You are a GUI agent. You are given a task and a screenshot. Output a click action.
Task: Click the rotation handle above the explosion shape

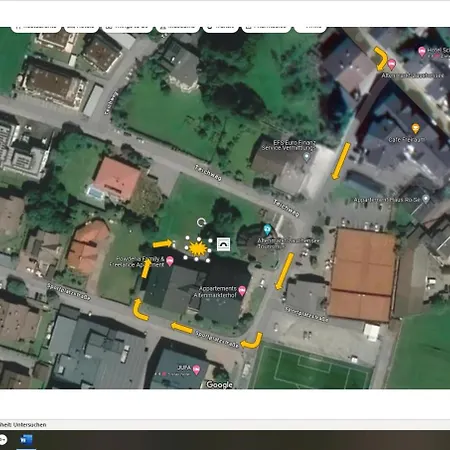(x=201, y=222)
